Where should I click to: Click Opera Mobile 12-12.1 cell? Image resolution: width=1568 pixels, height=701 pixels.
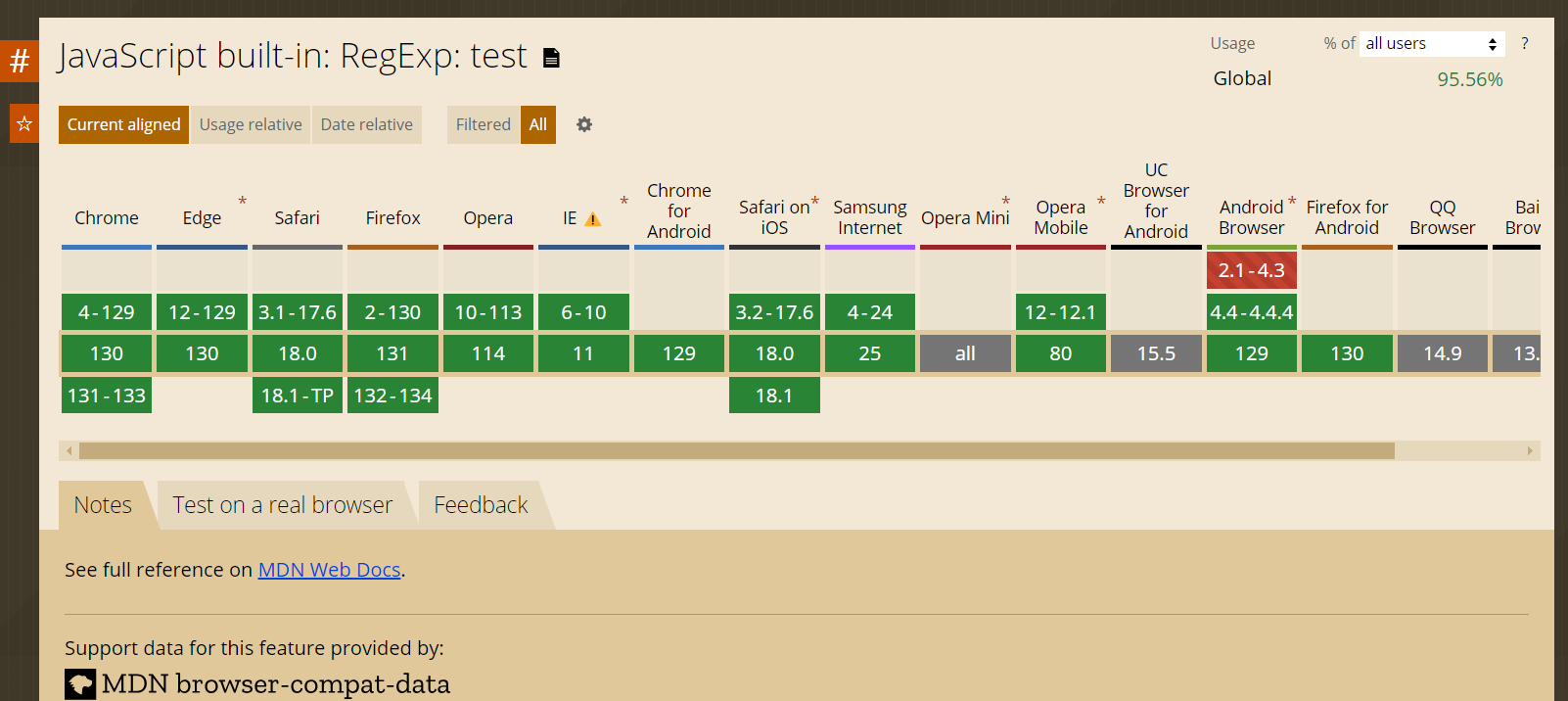(x=1061, y=312)
